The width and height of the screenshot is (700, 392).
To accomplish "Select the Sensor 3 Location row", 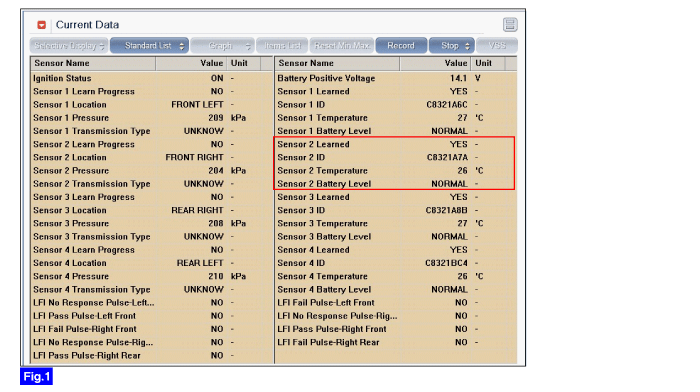I will [x=152, y=210].
